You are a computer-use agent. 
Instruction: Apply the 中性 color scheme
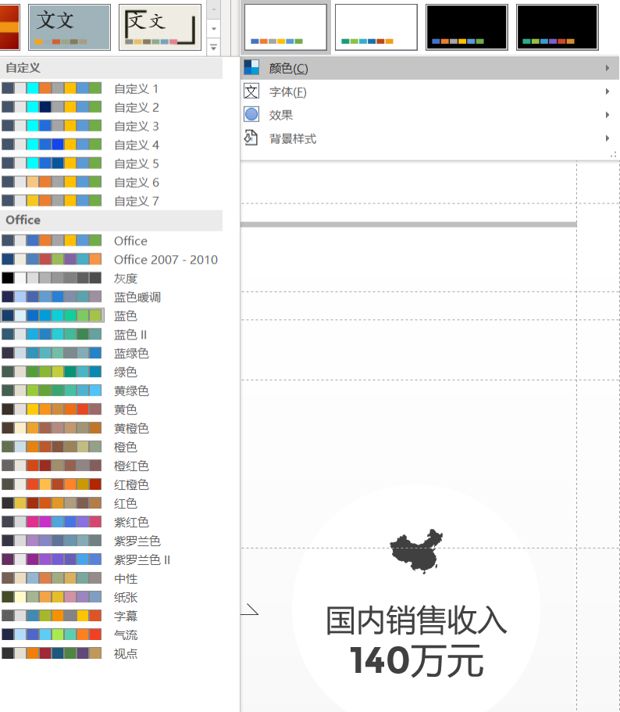tap(111, 578)
